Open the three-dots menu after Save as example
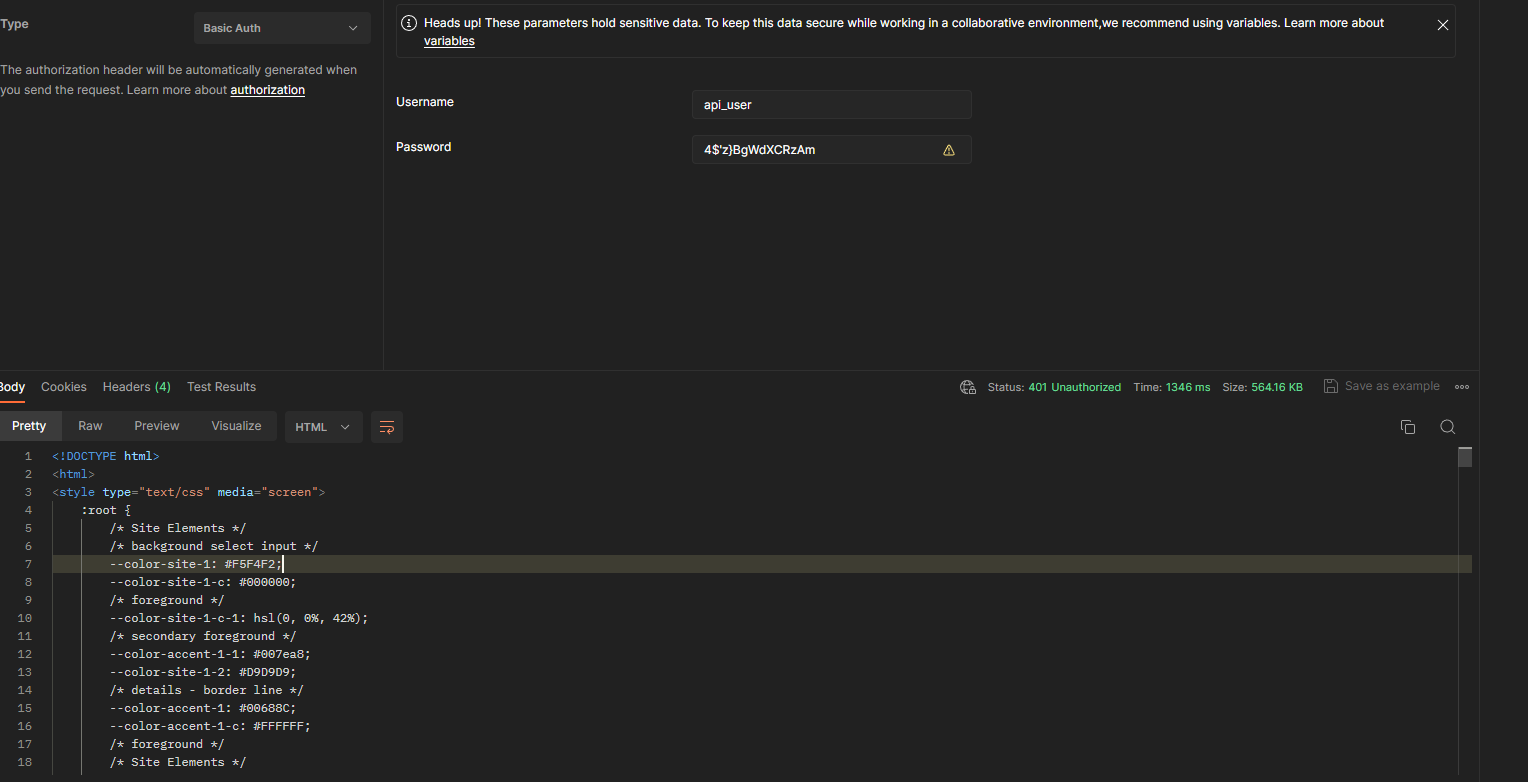Image resolution: width=1528 pixels, height=782 pixels. pyautogui.click(x=1461, y=387)
